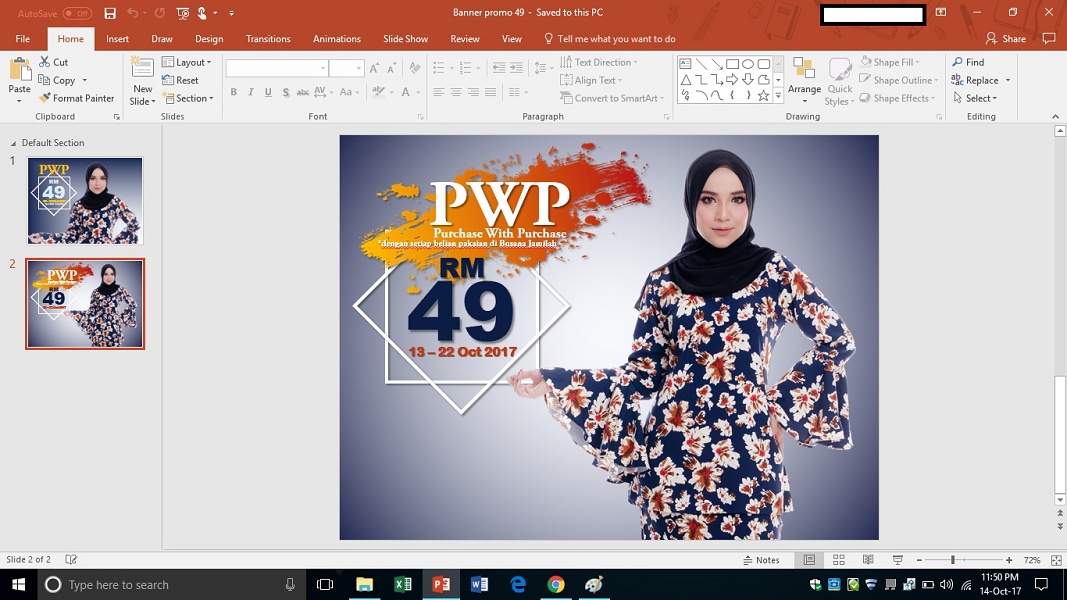This screenshot has width=1067, height=600.
Task: Switch to the Design tab
Action: point(209,39)
